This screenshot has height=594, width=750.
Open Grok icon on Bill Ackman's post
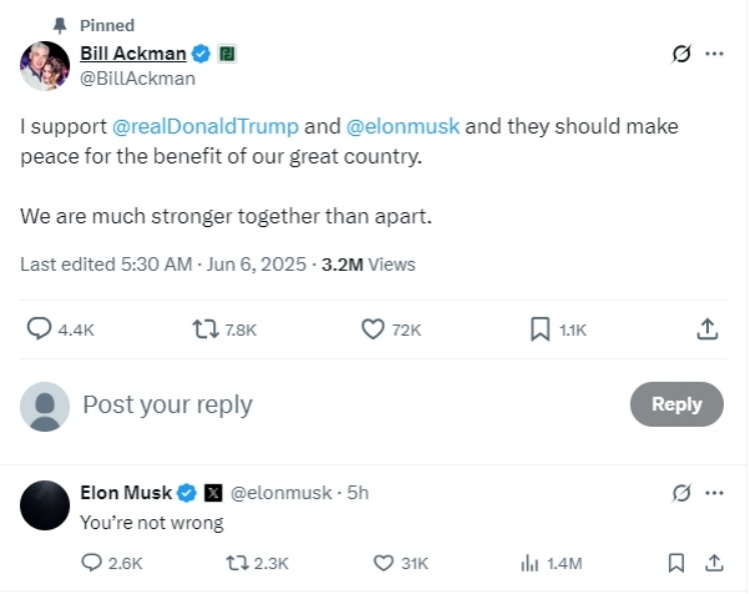tap(681, 55)
